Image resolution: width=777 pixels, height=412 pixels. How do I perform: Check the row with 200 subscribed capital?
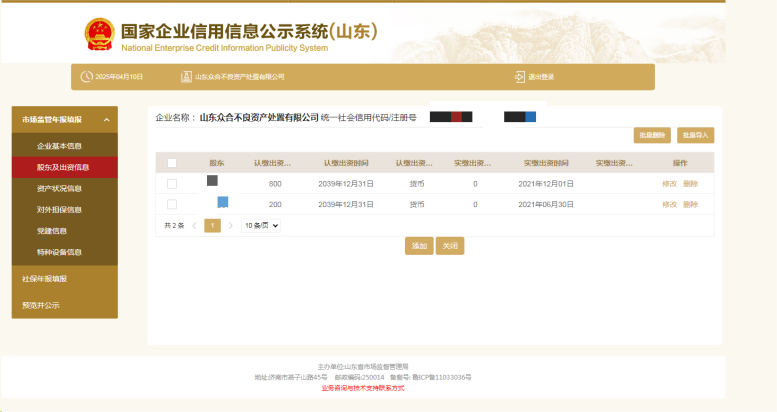[x=172, y=204]
